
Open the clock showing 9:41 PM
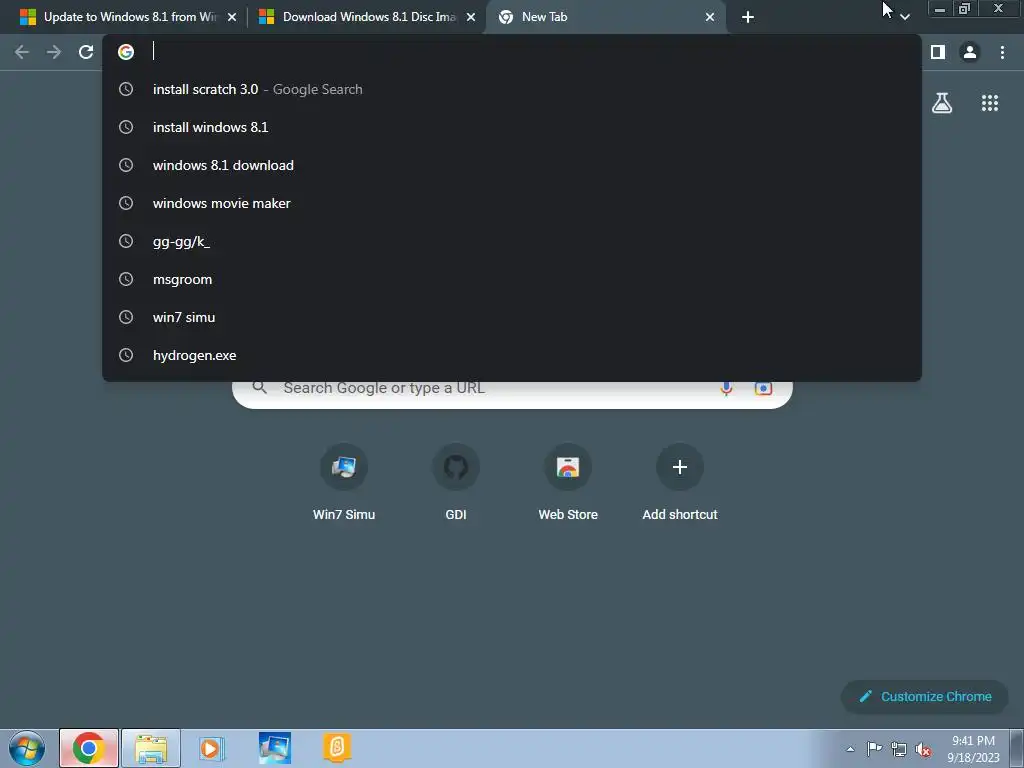coord(973,749)
